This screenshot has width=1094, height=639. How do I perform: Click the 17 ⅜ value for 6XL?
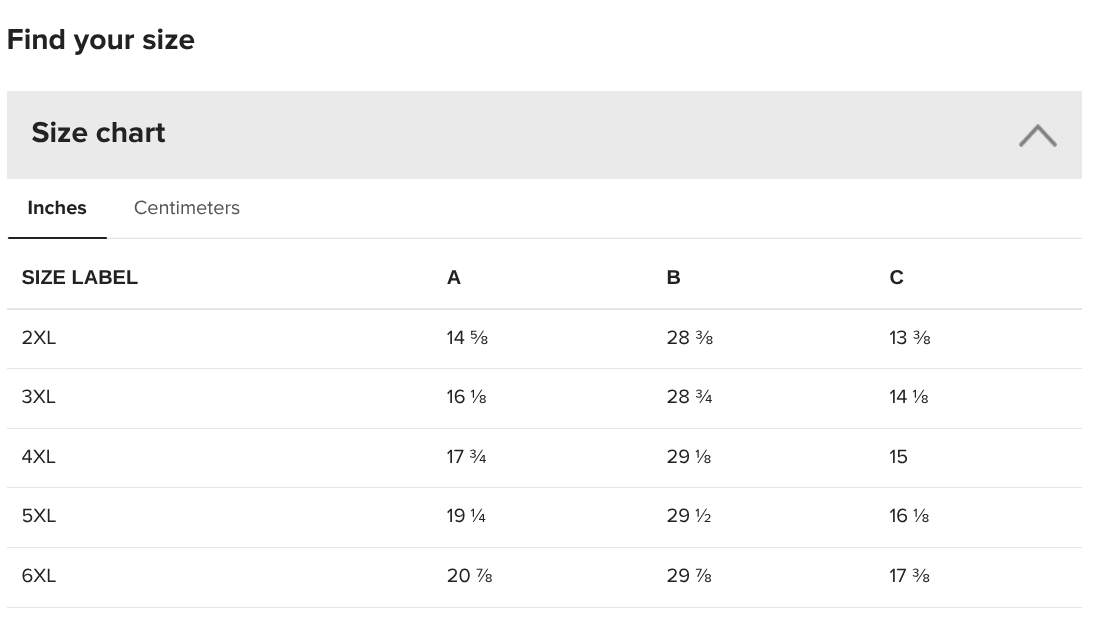point(909,576)
